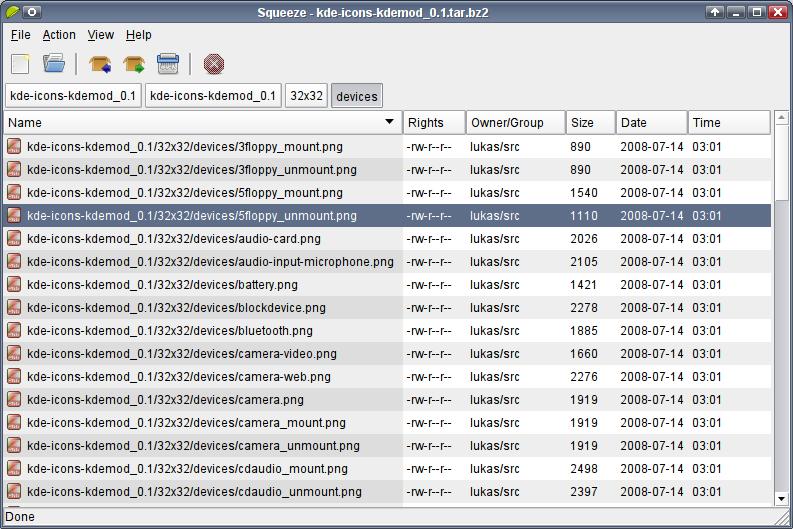Click the Extract archive toolbar icon

click(x=133, y=65)
